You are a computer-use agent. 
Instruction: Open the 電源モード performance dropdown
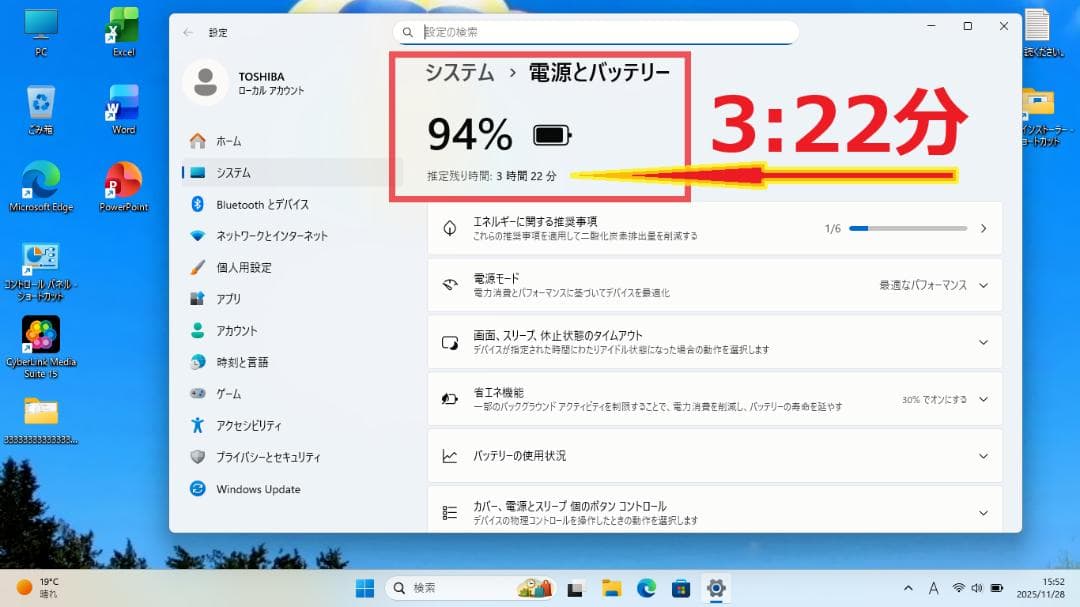(926, 284)
